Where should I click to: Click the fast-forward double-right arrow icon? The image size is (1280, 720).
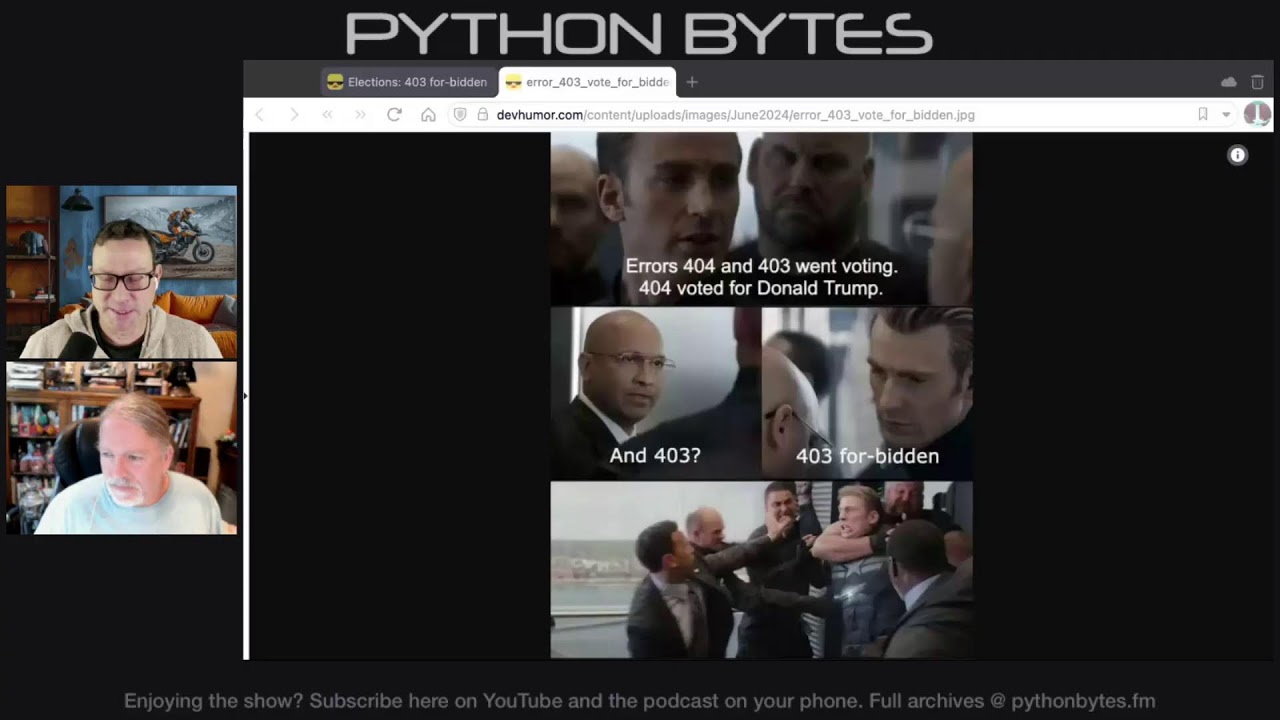point(361,115)
